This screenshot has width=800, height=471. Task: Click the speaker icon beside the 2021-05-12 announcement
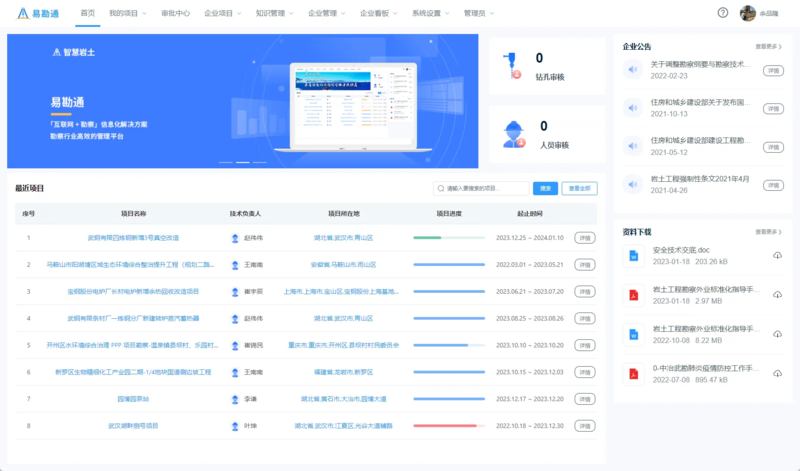point(633,146)
